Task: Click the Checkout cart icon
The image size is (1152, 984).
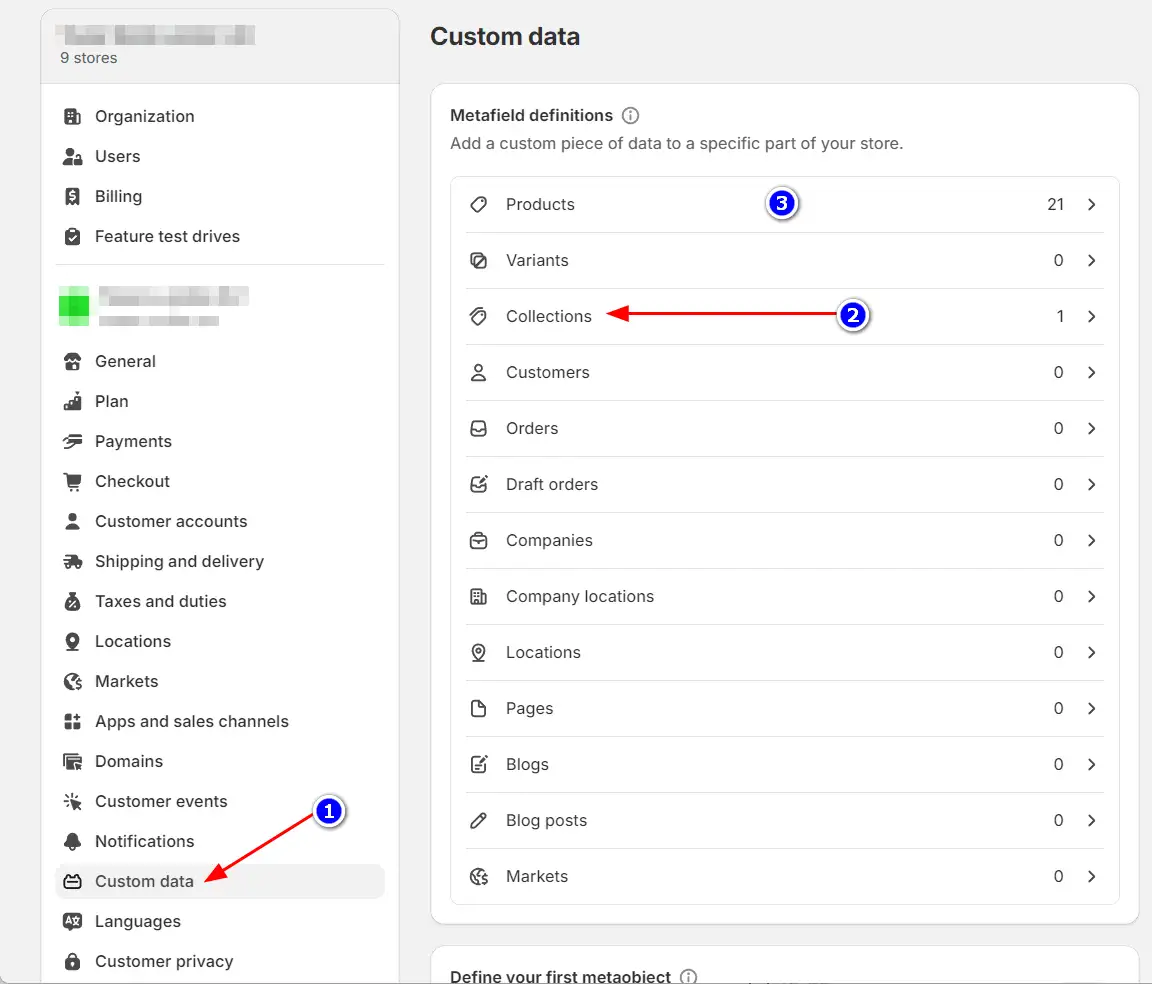Action: click(72, 481)
